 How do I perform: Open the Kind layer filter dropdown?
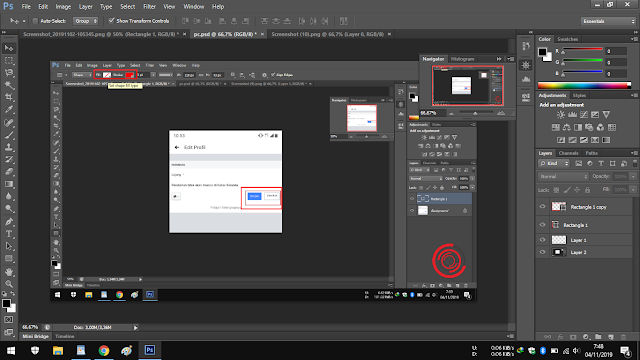click(x=554, y=163)
